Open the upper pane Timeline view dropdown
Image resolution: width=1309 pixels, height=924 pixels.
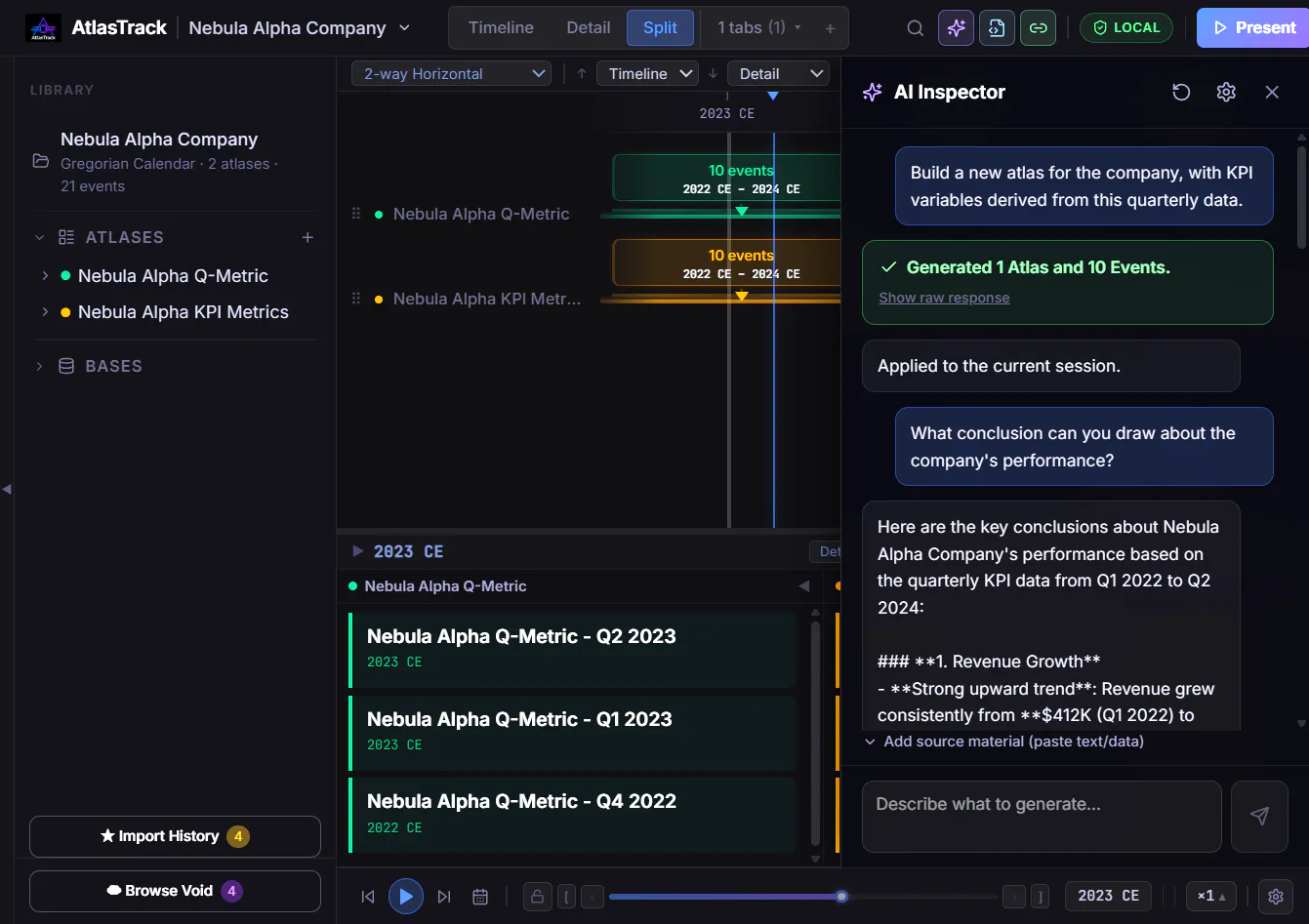click(x=647, y=74)
